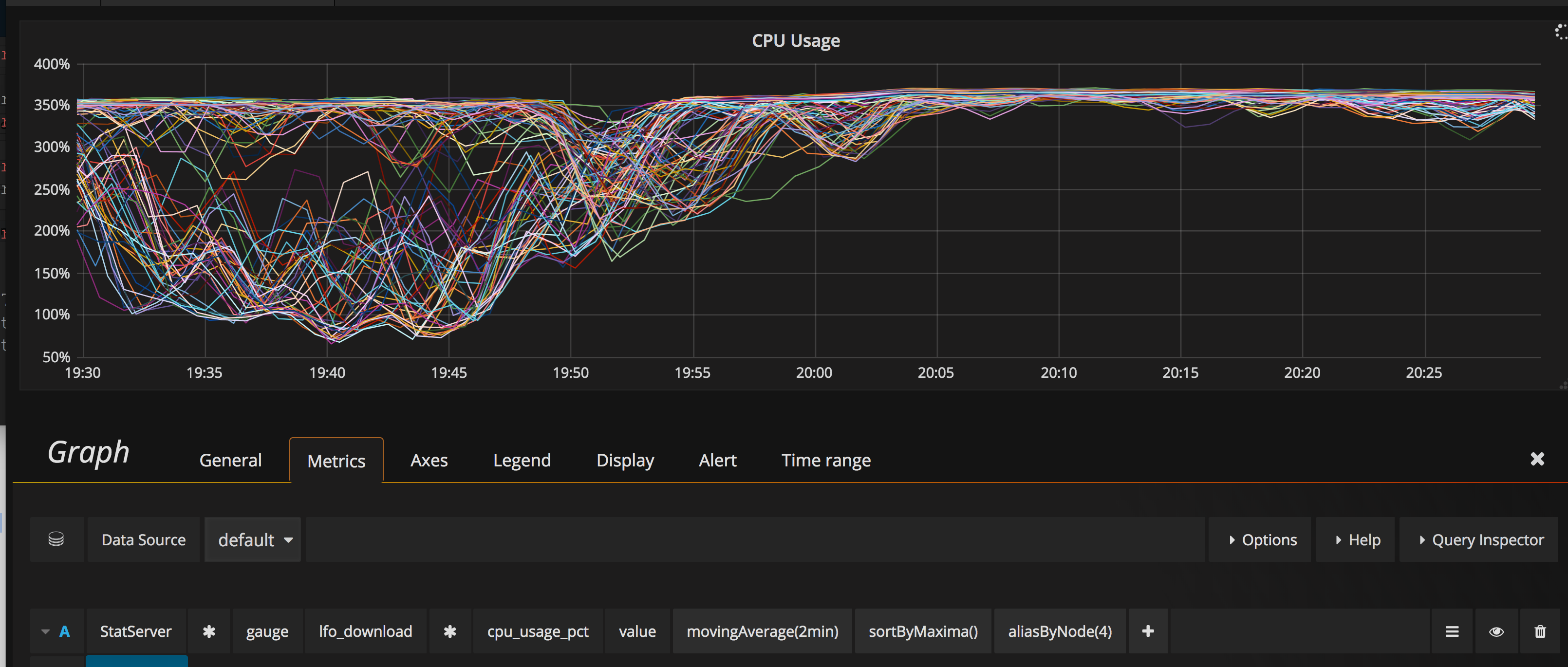Open the Alert tab

click(717, 460)
